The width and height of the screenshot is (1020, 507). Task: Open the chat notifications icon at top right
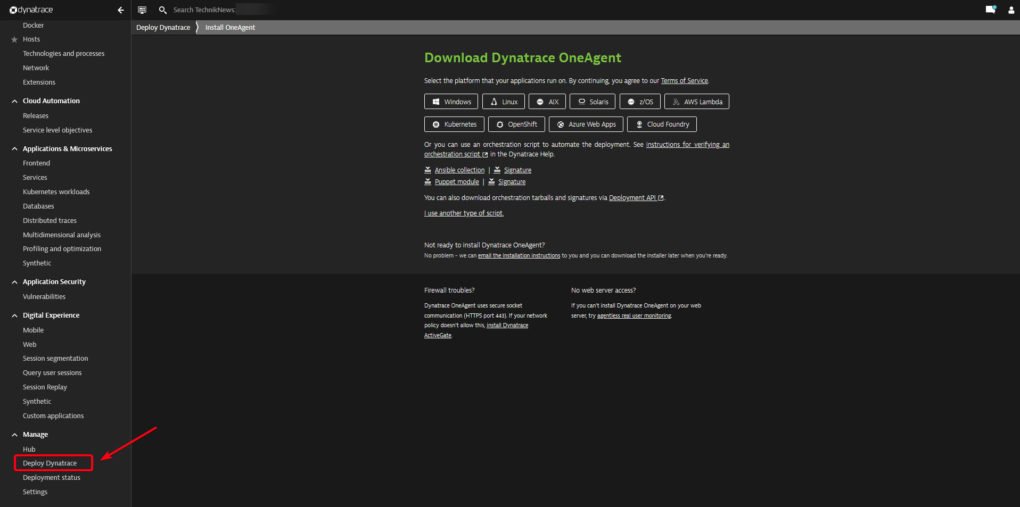pyautogui.click(x=990, y=9)
